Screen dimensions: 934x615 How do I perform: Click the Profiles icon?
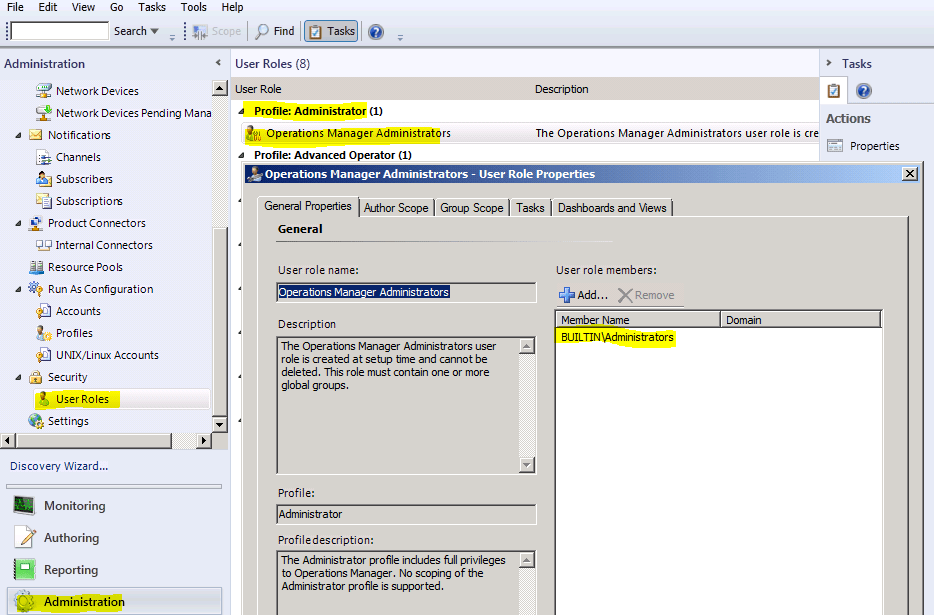click(43, 333)
